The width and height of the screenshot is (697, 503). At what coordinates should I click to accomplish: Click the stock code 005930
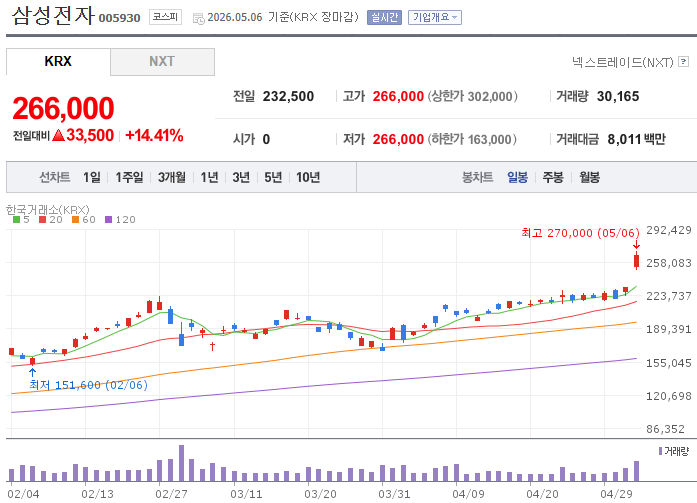click(x=119, y=18)
